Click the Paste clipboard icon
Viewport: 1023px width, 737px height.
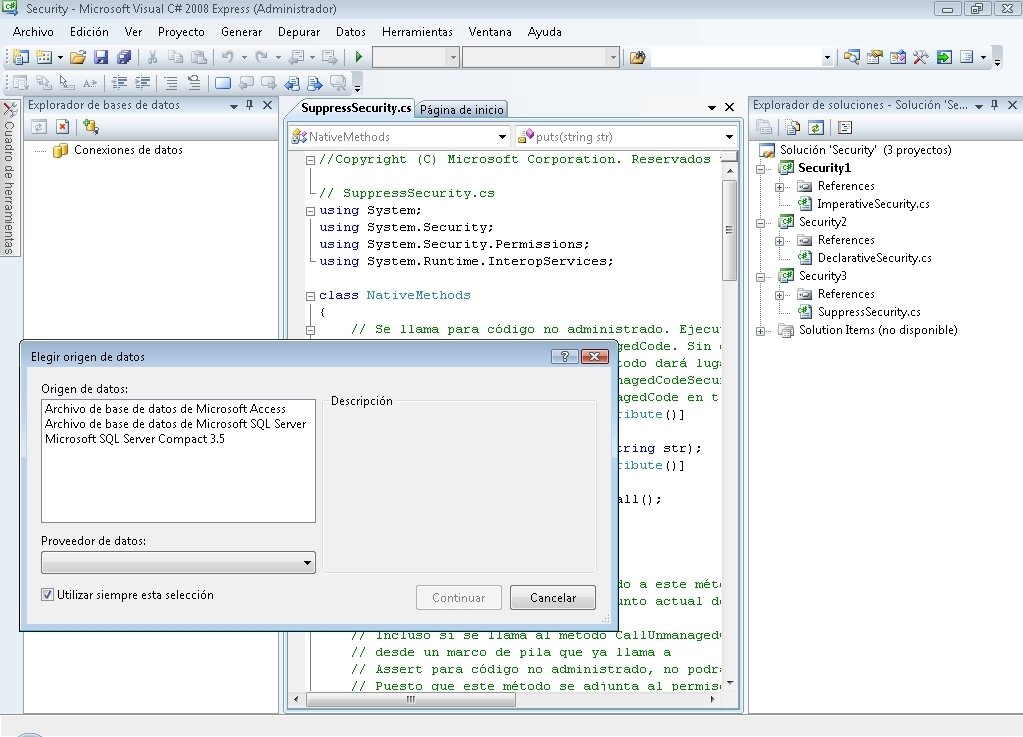point(199,57)
